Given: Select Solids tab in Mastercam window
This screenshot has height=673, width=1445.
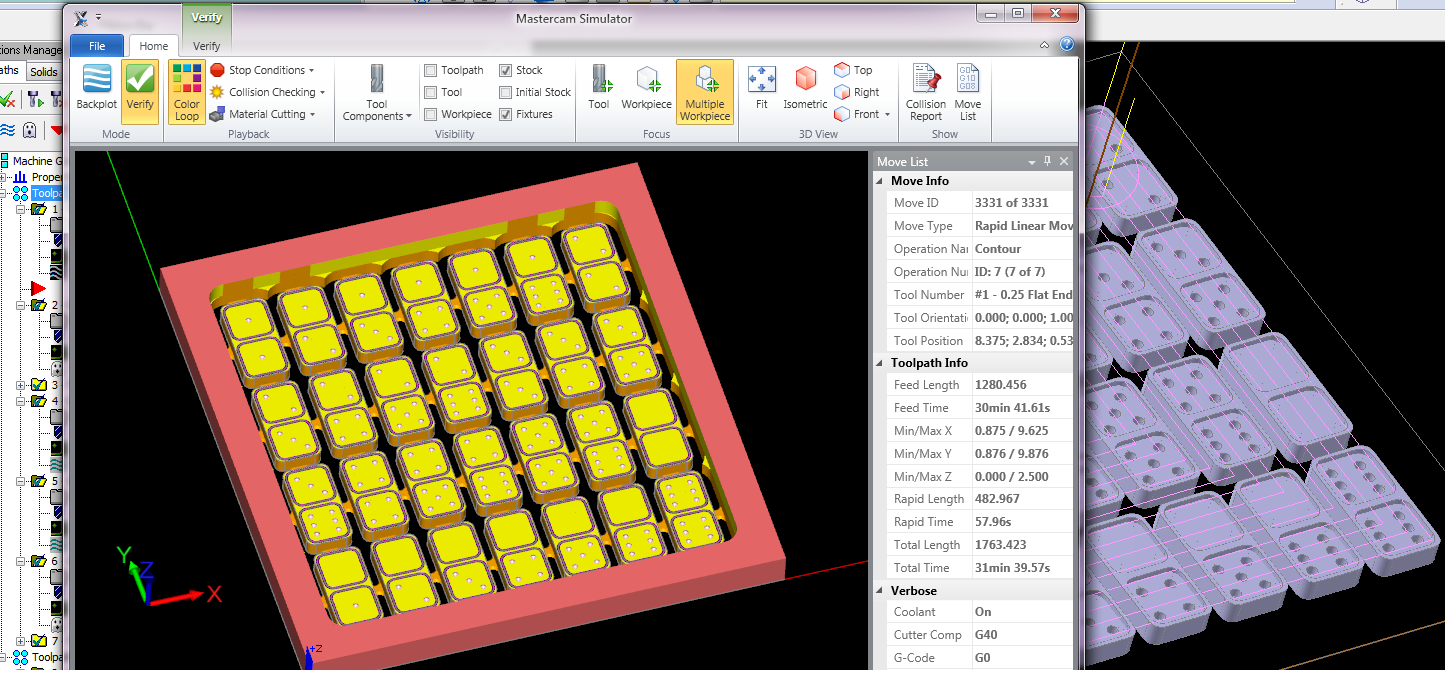Looking at the screenshot, I should 43,71.
